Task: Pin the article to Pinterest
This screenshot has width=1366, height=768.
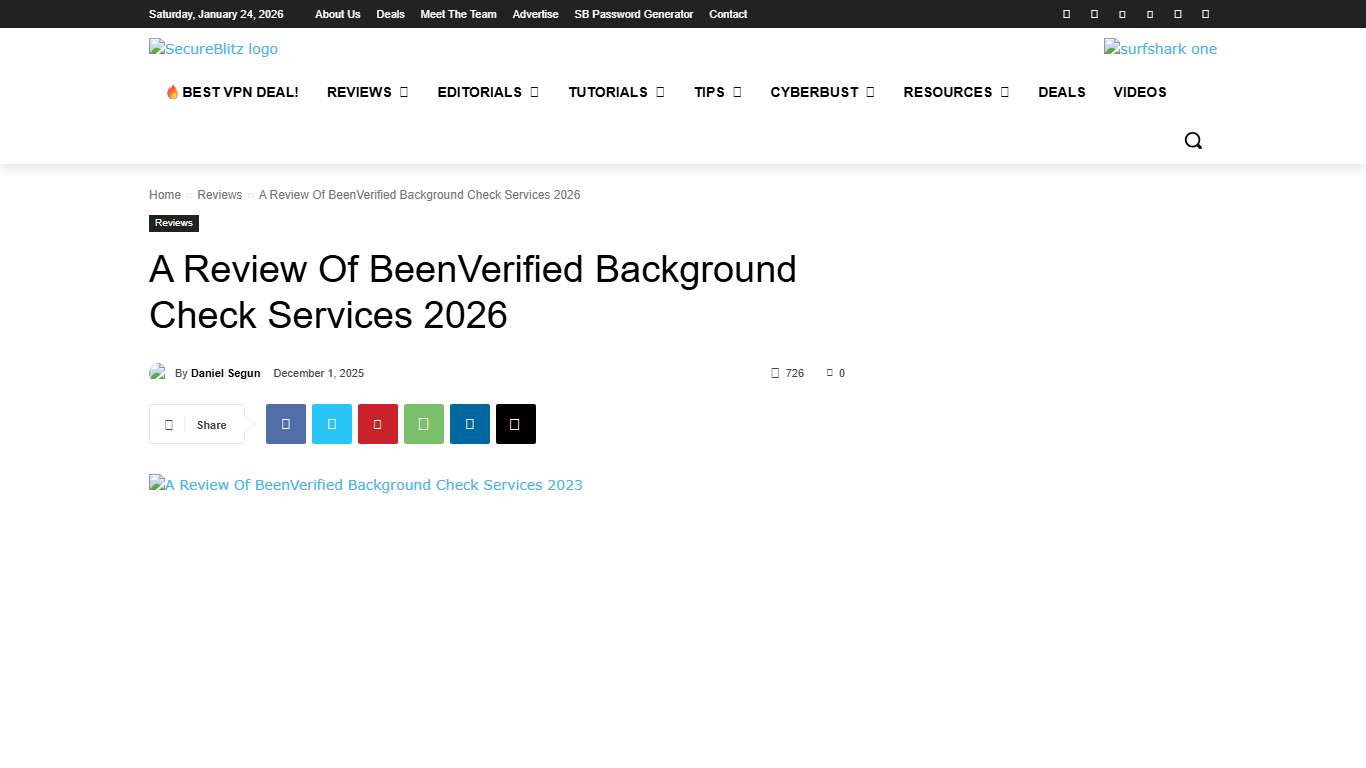Action: pos(377,424)
